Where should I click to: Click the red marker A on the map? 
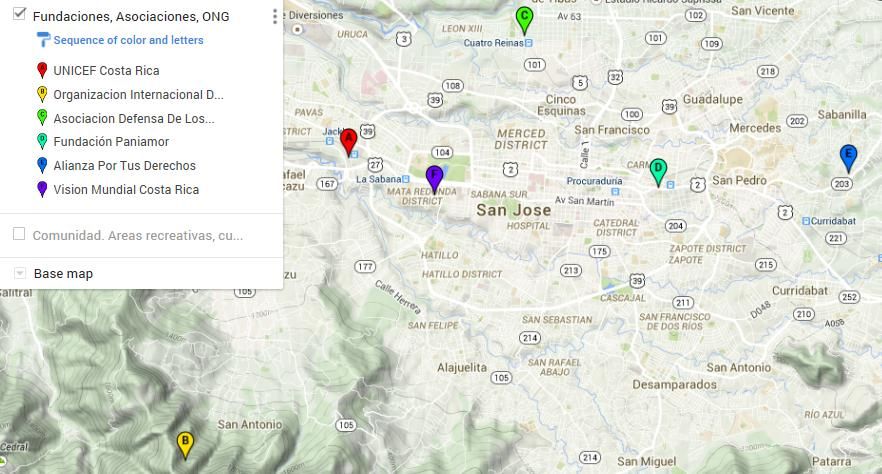(x=348, y=141)
